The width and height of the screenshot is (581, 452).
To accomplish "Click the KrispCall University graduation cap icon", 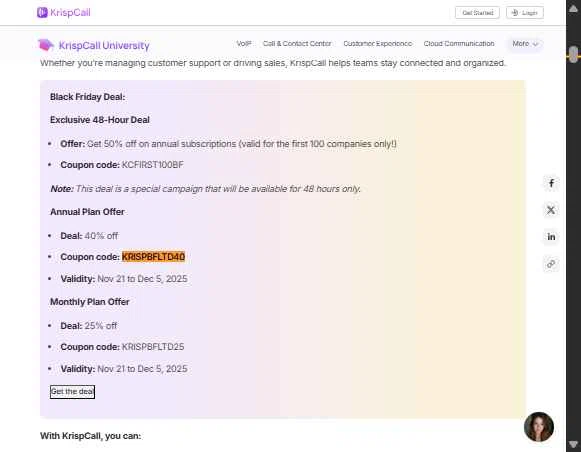I will pos(46,45).
